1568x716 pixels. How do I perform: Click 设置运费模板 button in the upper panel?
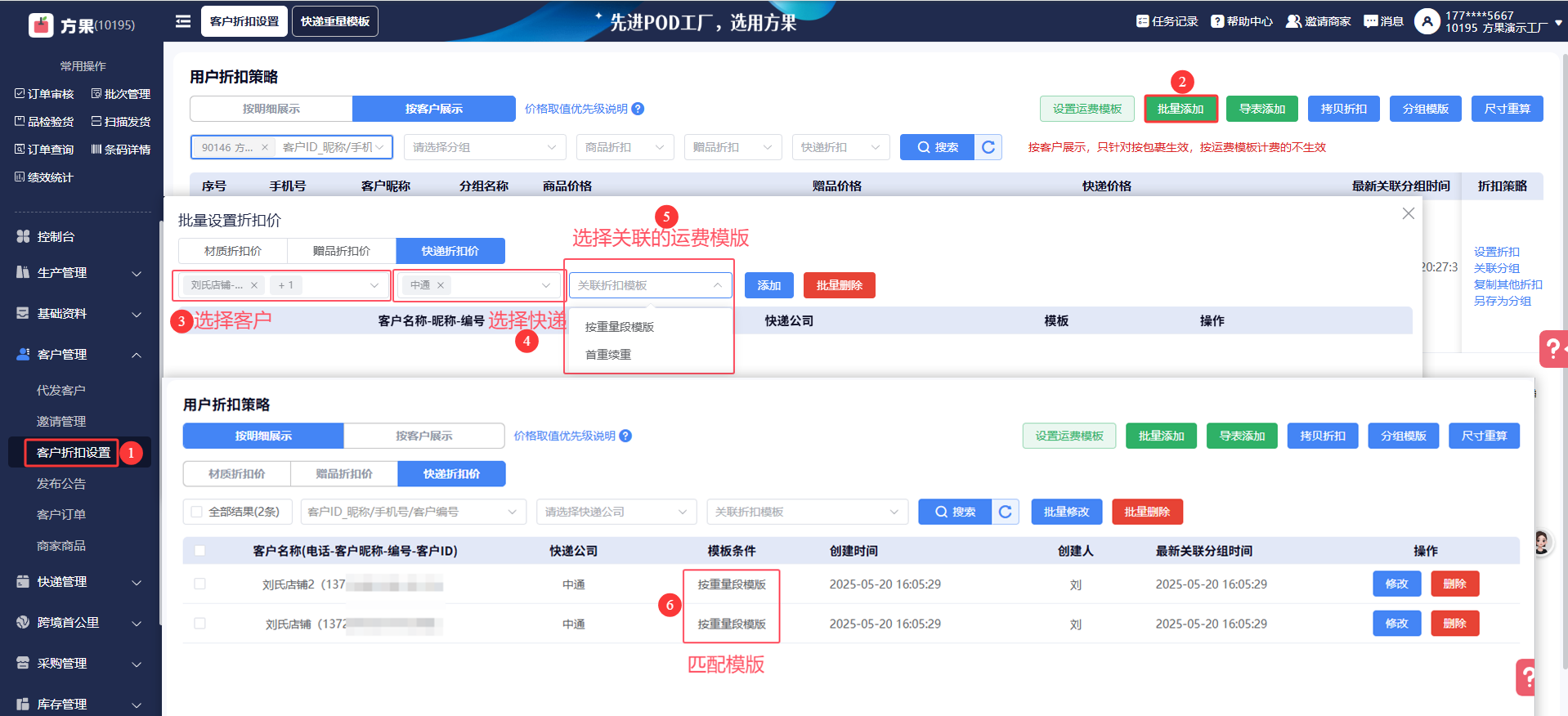pyautogui.click(x=1087, y=109)
